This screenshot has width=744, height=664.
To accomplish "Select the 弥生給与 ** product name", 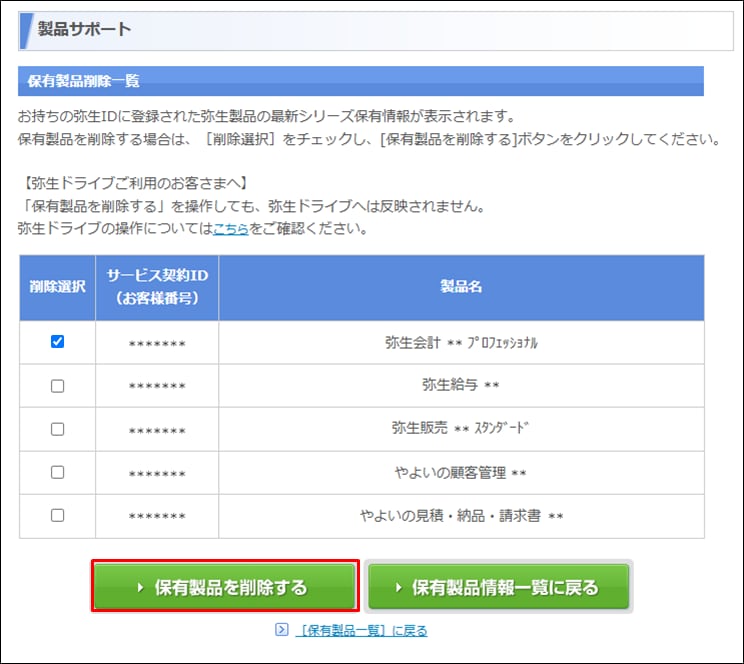I will tap(461, 385).
